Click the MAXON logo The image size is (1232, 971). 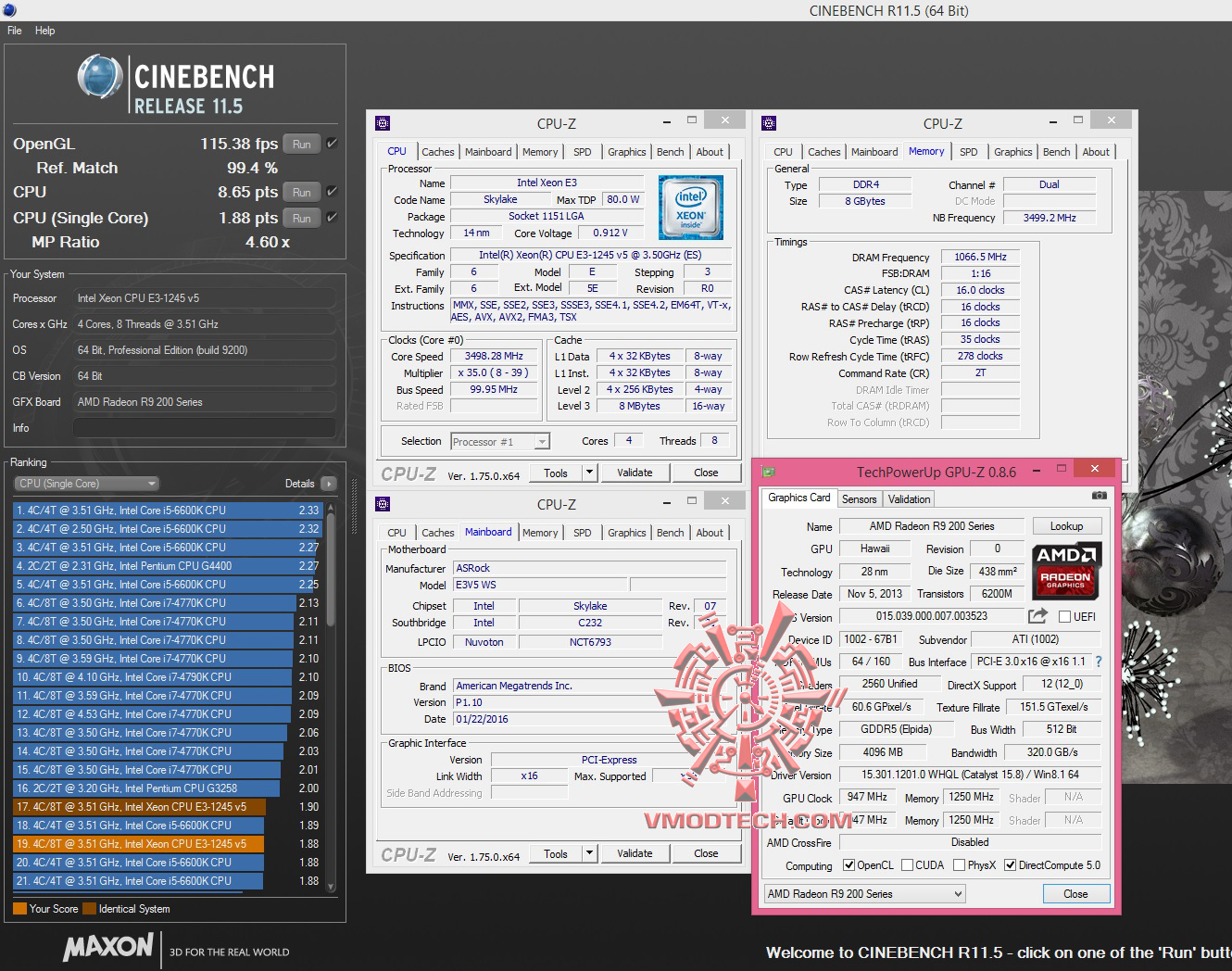(x=108, y=947)
